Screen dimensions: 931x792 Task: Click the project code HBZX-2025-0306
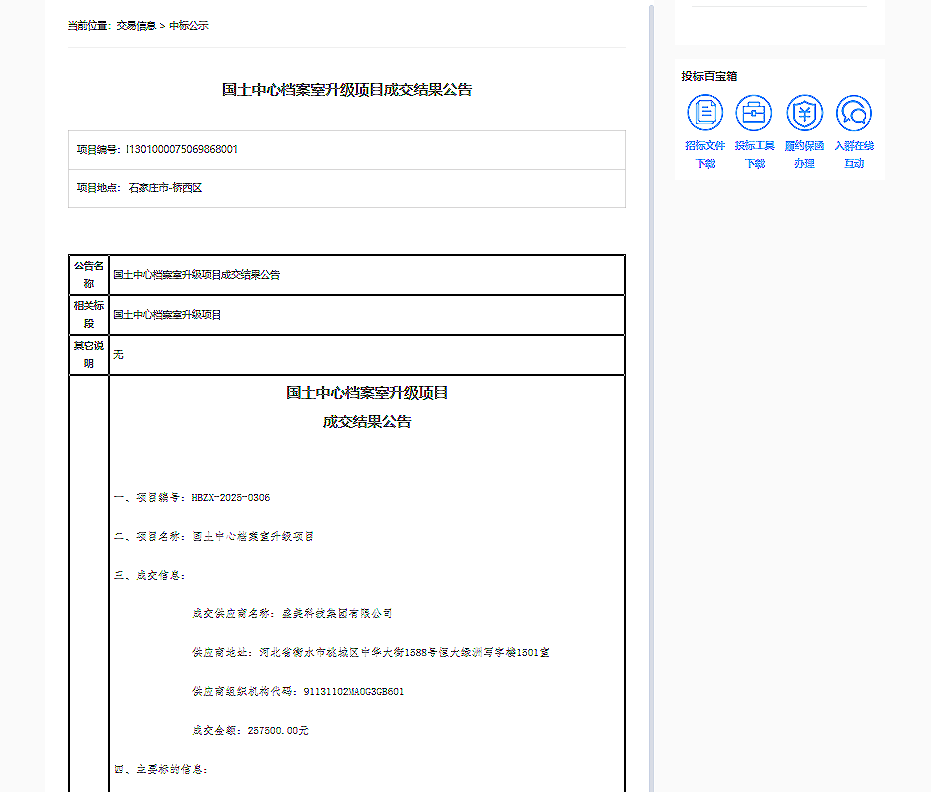point(230,498)
